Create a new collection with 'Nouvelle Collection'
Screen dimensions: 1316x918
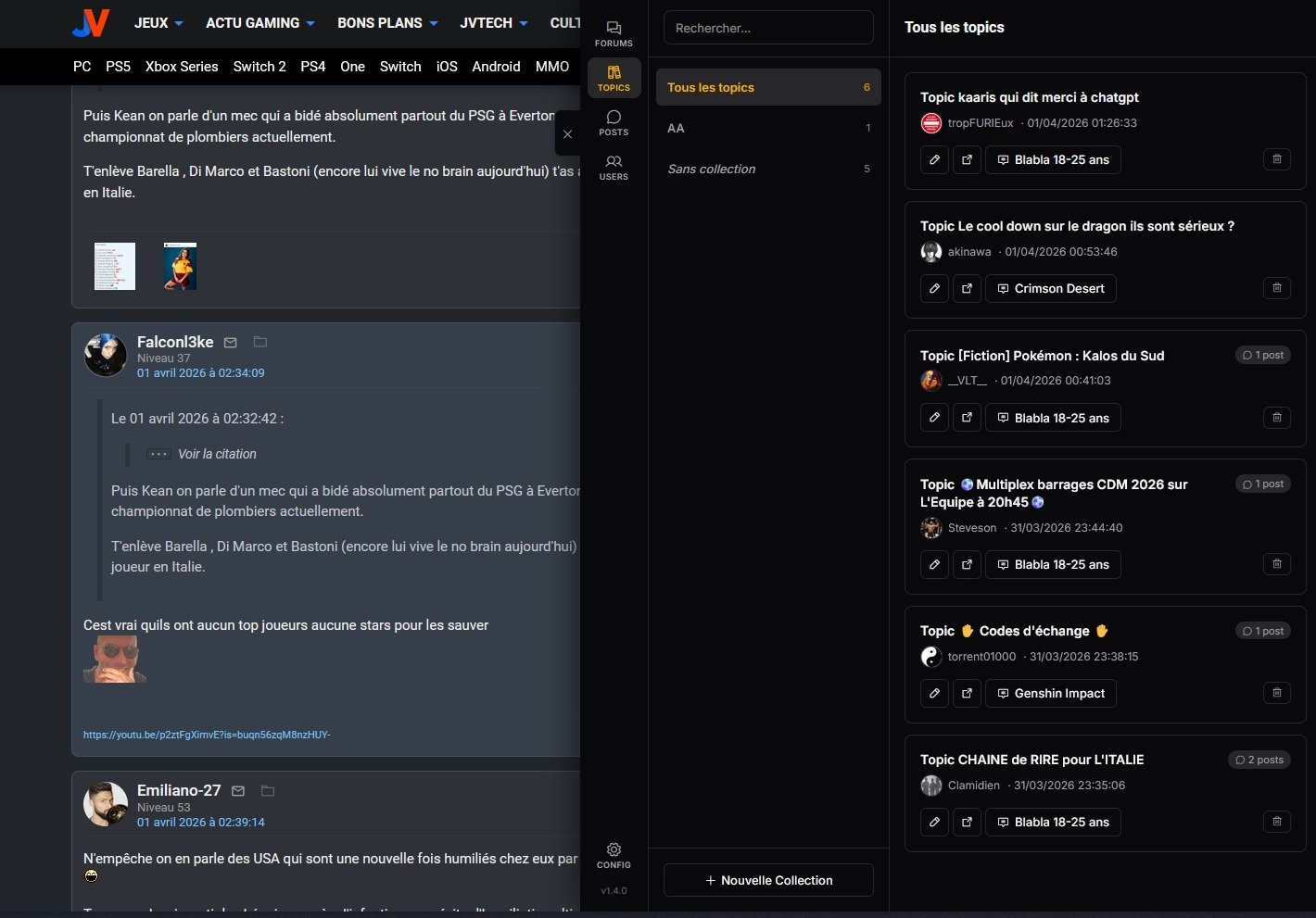coord(768,880)
